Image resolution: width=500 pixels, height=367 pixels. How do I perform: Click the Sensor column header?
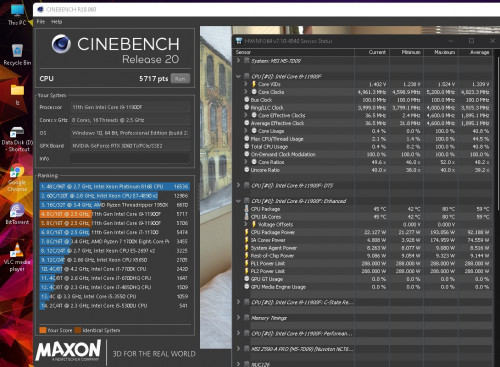294,52
